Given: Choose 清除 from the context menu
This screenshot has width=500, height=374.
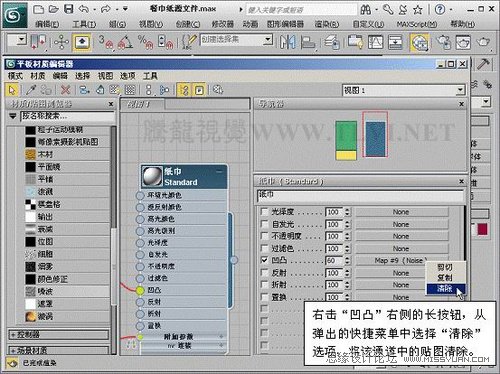Looking at the screenshot, I should pos(445,289).
